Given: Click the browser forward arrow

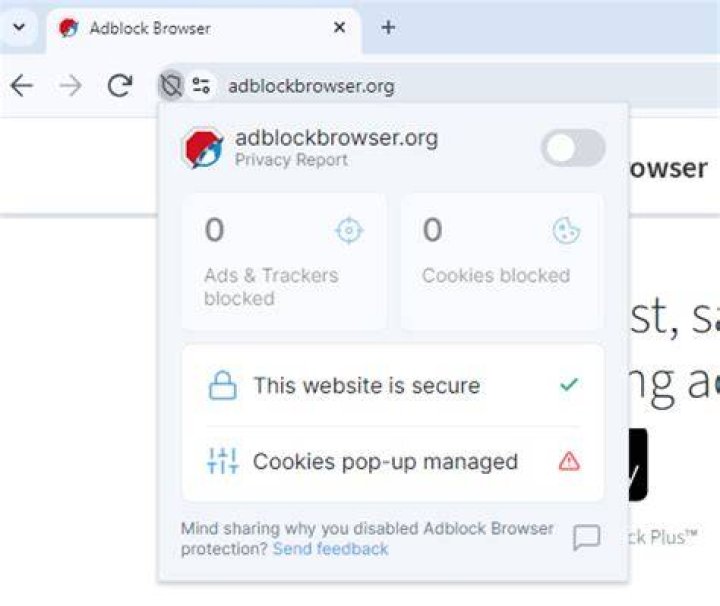Looking at the screenshot, I should [x=71, y=86].
